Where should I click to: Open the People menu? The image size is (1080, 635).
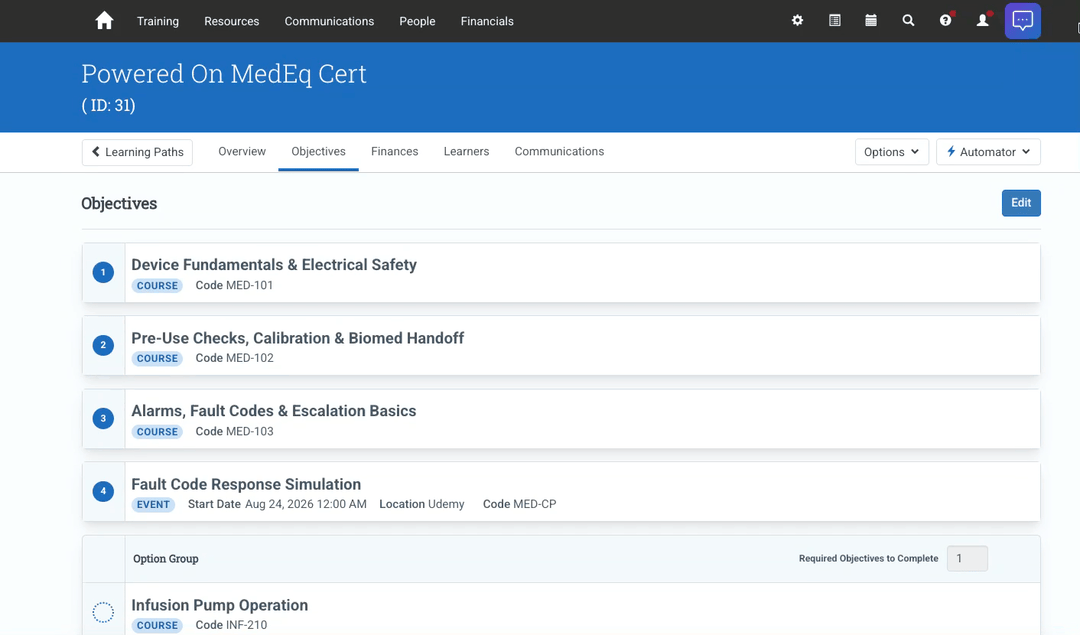coord(417,21)
